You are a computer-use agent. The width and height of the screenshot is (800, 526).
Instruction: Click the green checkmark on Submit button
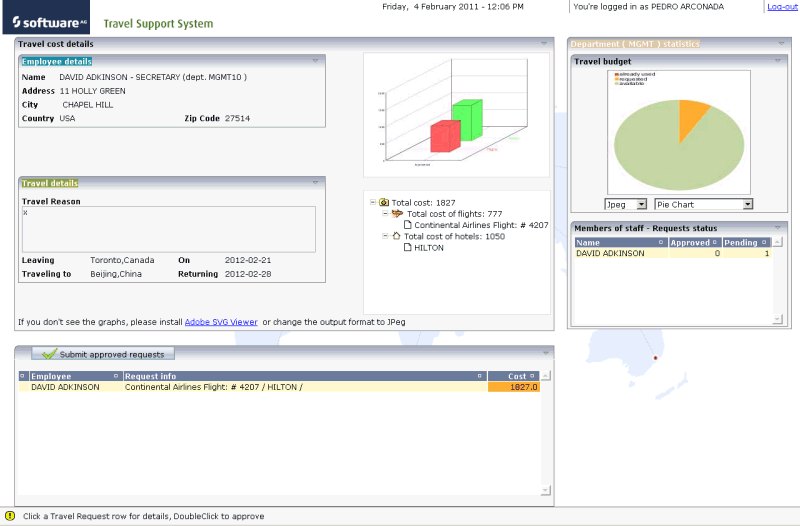49,354
